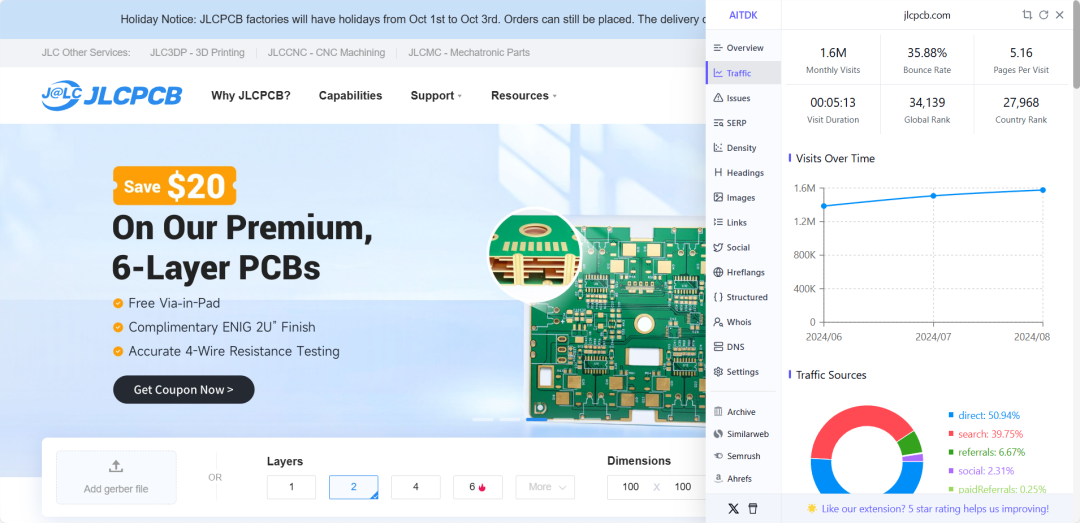This screenshot has height=523, width=1080.
Task: Click the upload gerber file icon
Action: (116, 466)
